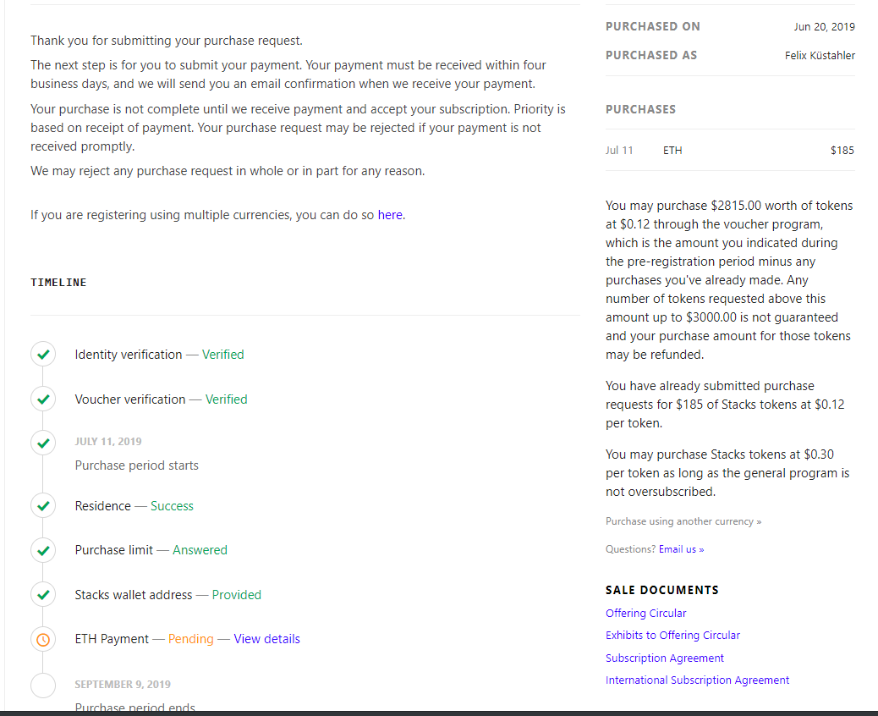This screenshot has height=716, width=878.
Task: Click the Pending status of ETH Payment
Action: (191, 639)
